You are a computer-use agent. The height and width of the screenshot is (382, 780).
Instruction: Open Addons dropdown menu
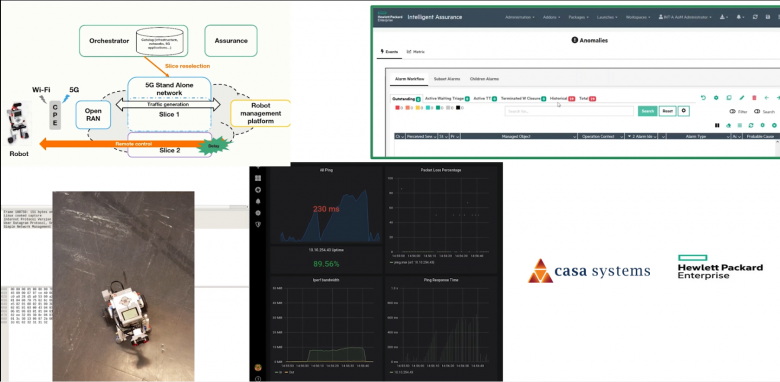point(551,17)
